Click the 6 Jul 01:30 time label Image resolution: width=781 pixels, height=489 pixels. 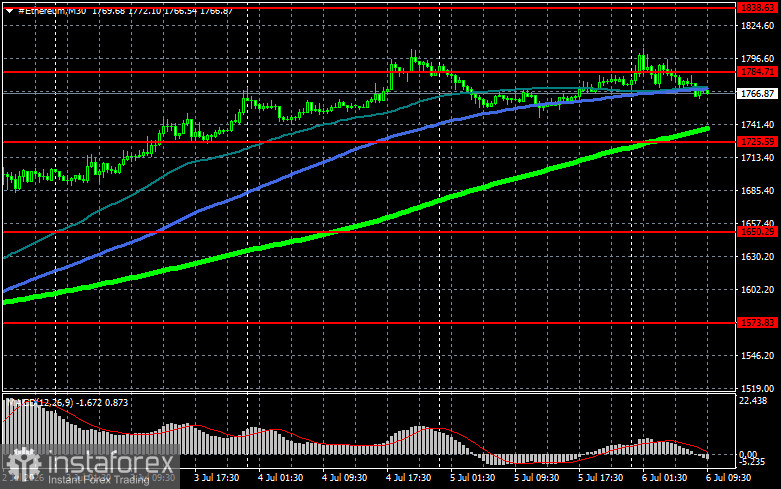664,478
